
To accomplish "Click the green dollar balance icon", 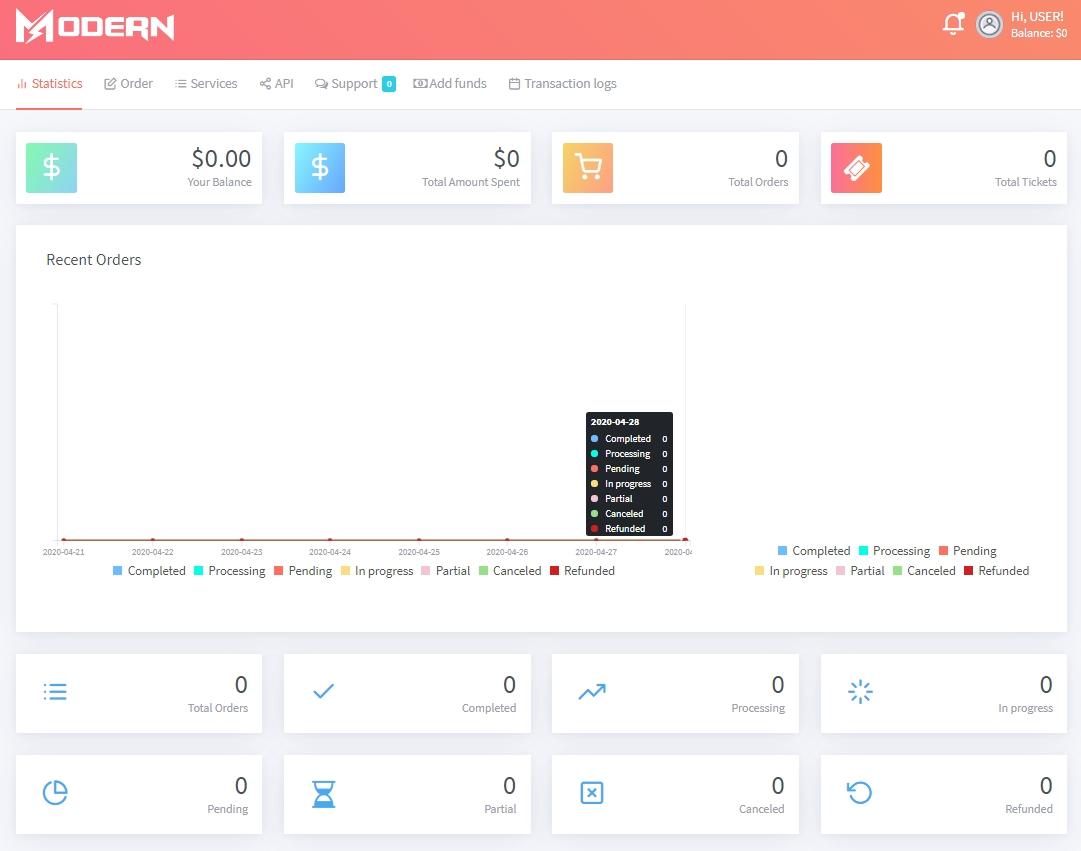I will [51, 168].
